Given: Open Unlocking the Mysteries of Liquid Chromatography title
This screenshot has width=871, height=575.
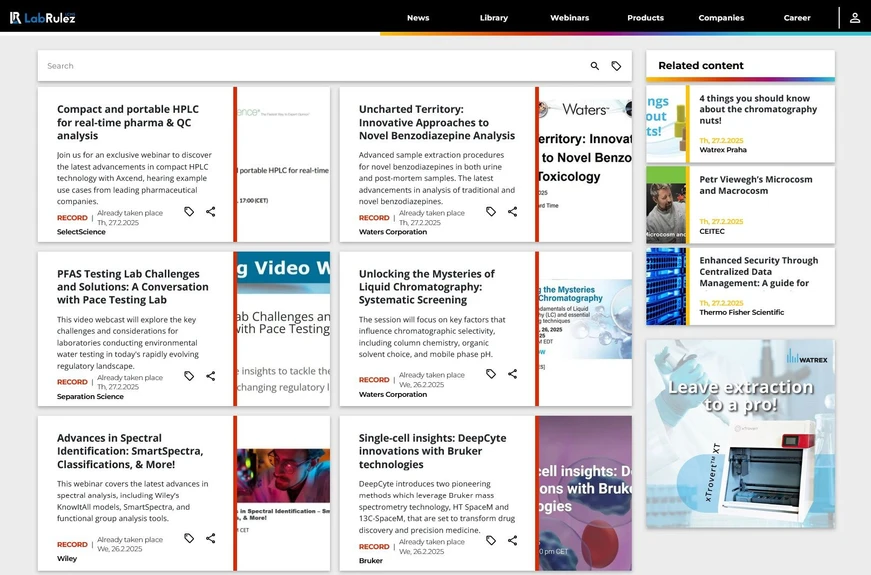Looking at the screenshot, I should 426,287.
